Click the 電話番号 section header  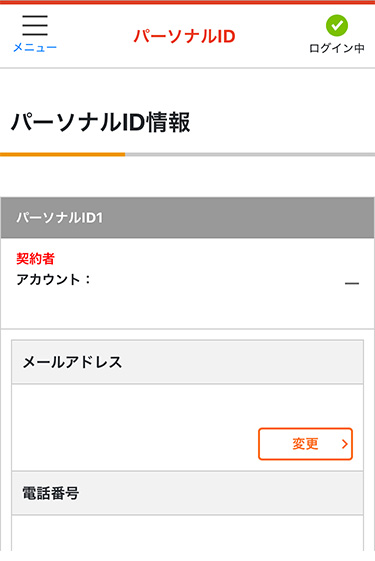188,493
